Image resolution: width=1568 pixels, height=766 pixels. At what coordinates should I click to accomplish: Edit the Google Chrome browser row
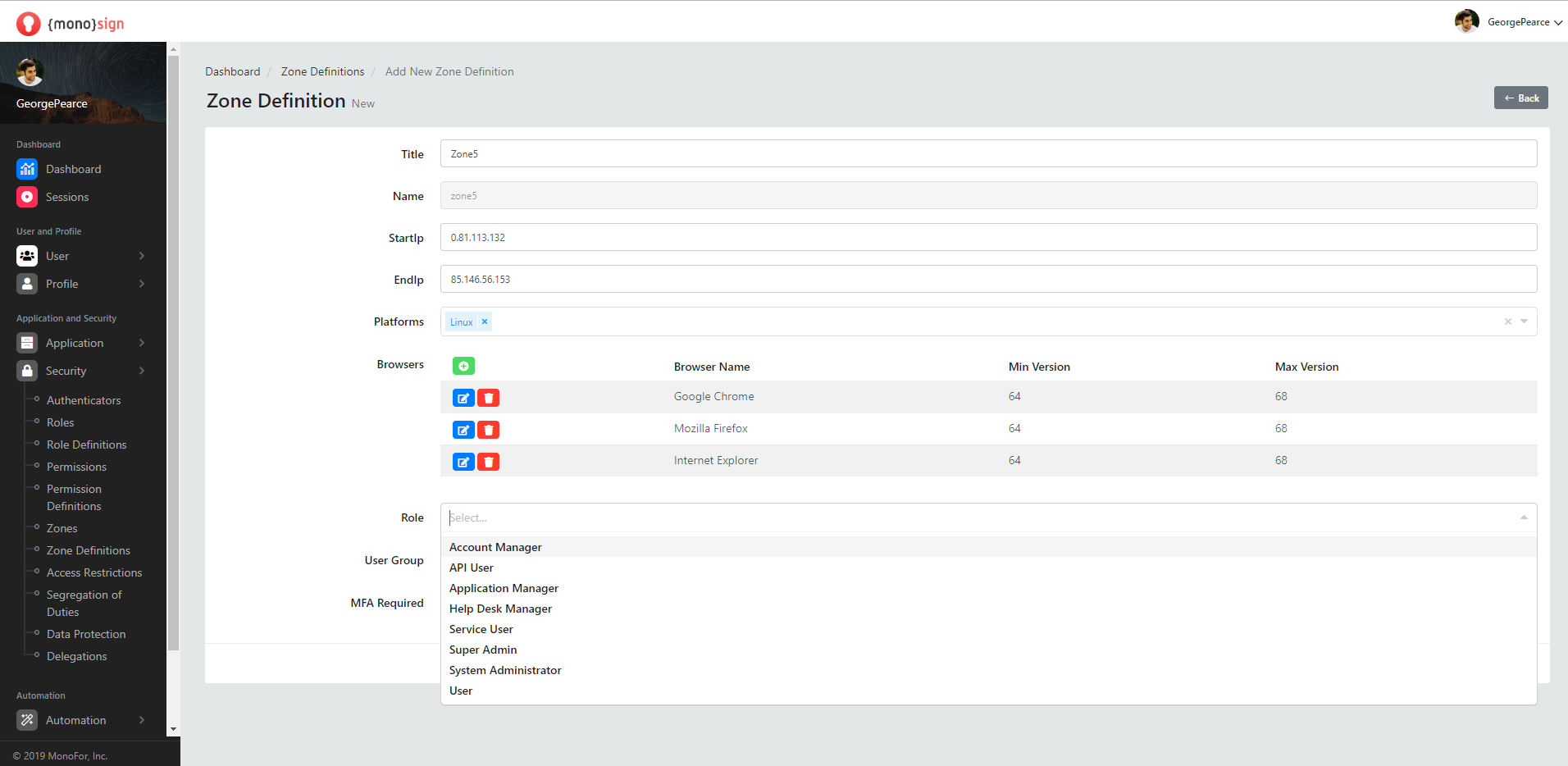(x=463, y=398)
